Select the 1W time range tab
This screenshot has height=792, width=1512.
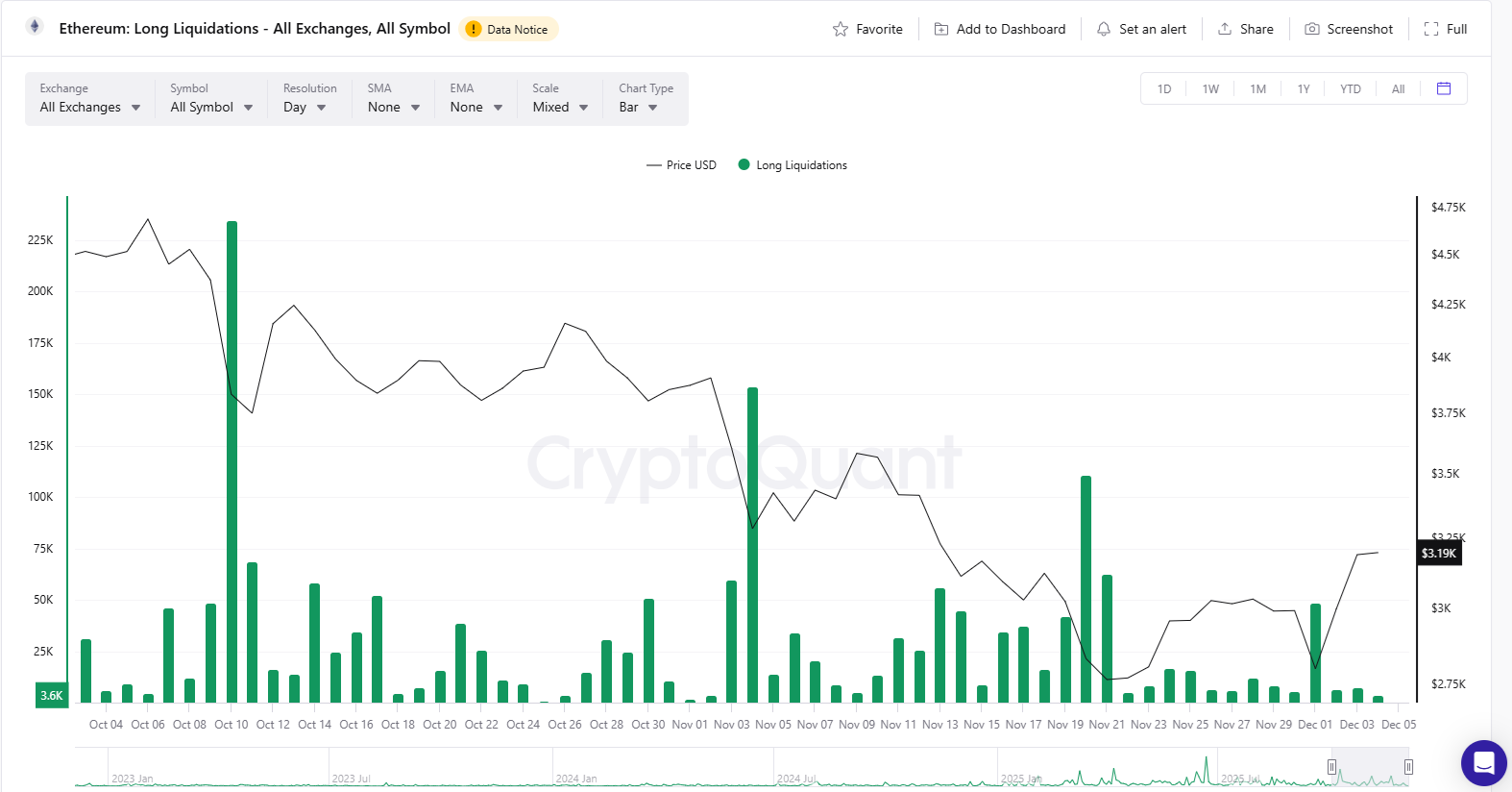(x=1210, y=89)
